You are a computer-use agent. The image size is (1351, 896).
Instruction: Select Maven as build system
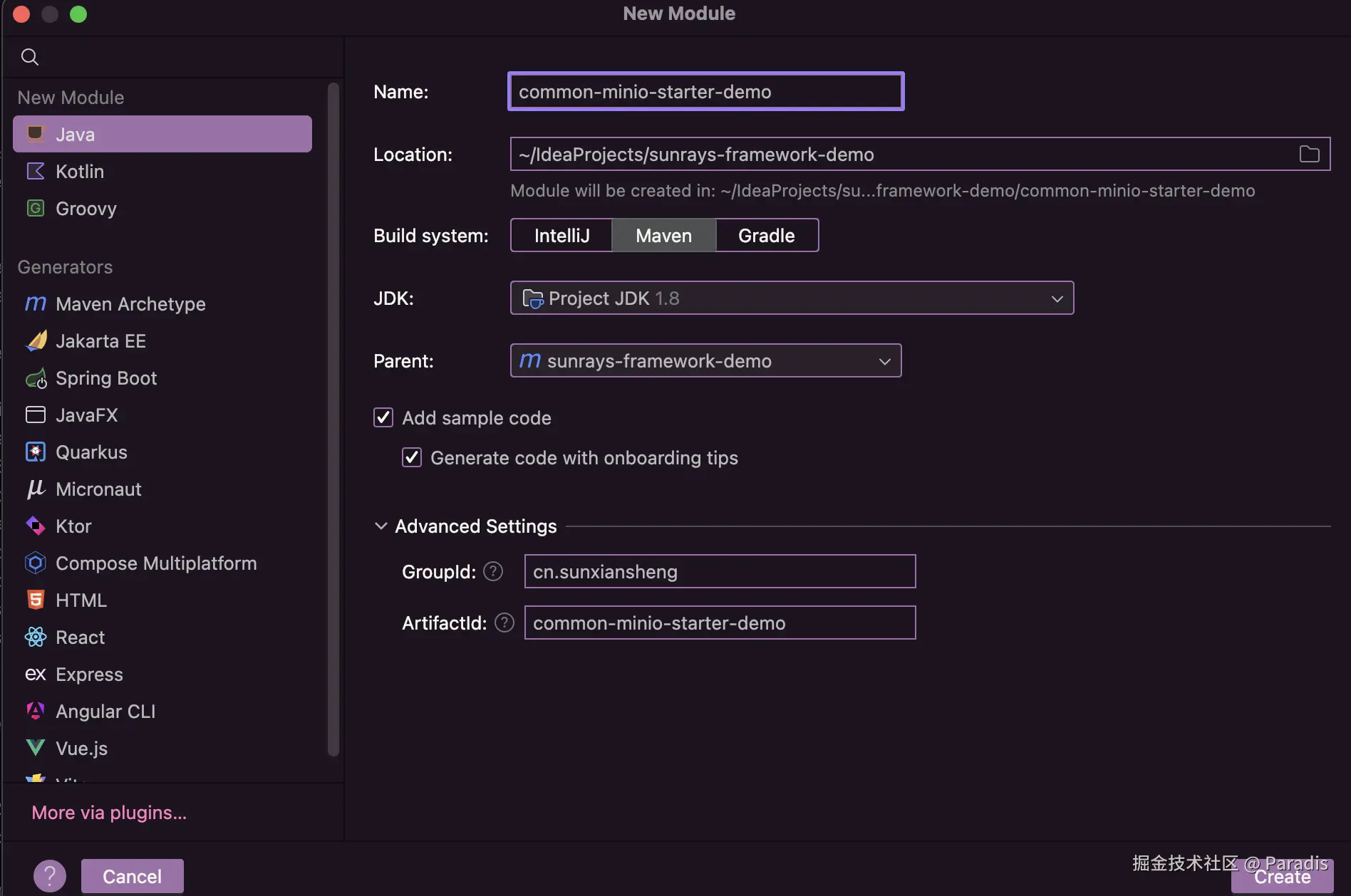(664, 235)
